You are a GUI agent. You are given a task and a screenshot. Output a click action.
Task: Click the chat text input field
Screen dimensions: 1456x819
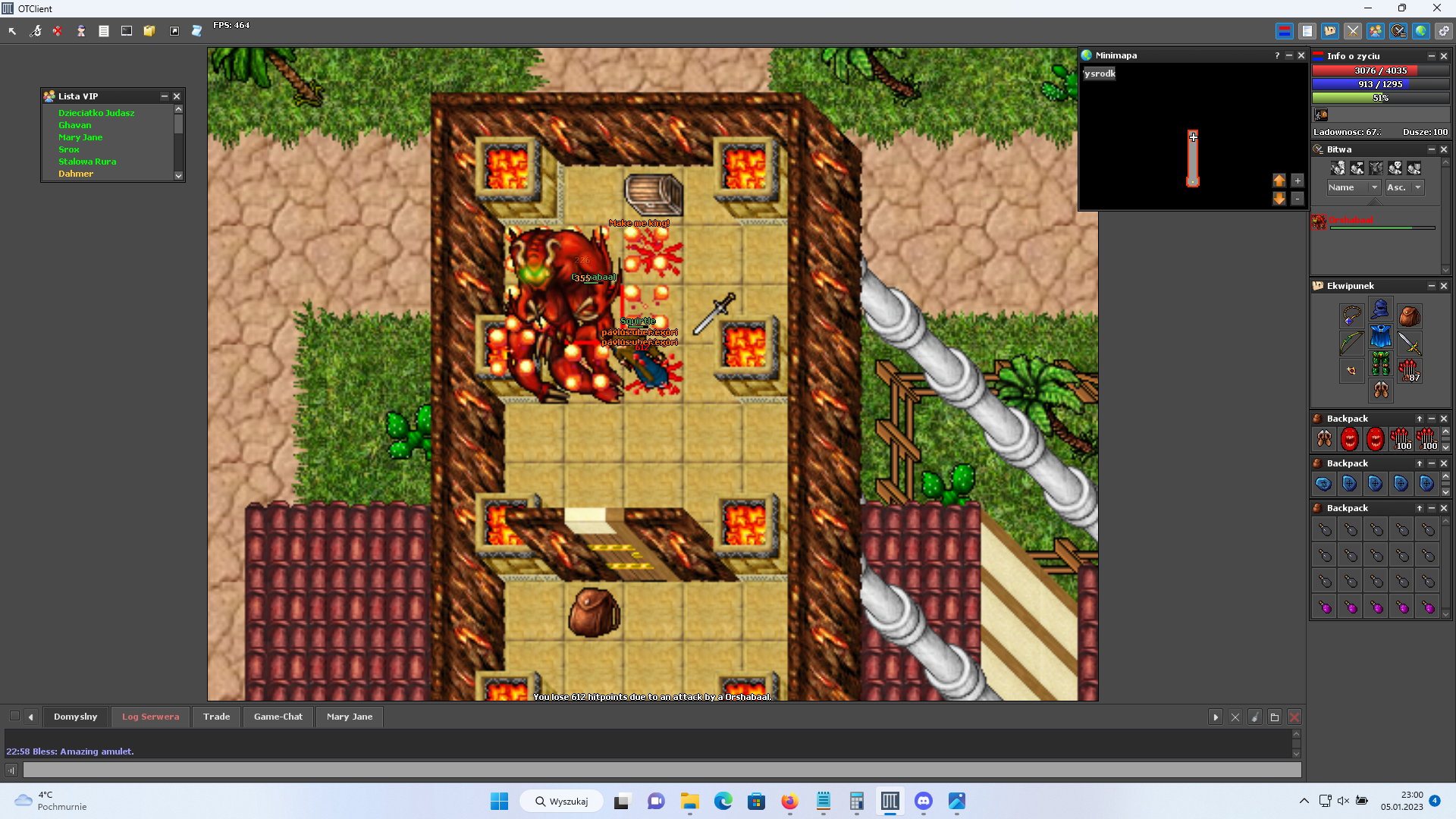(x=662, y=770)
